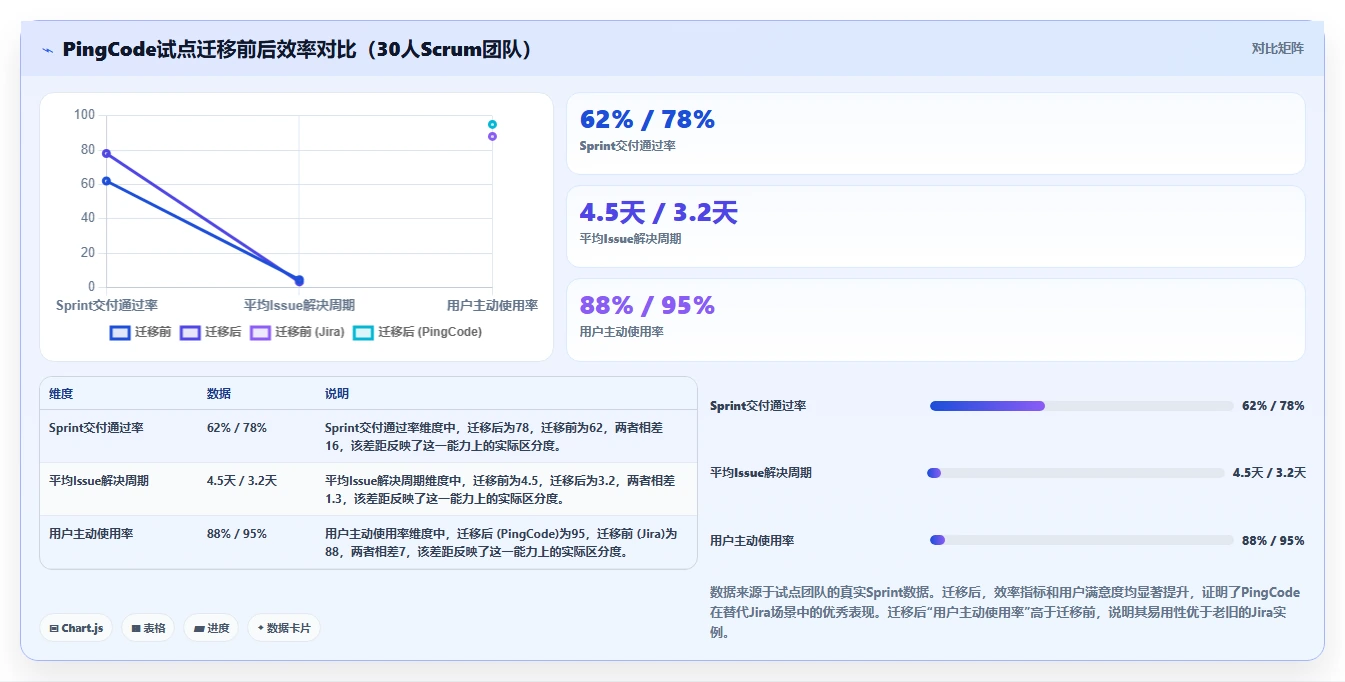The height and width of the screenshot is (682, 1345).
Task: Click the 数据卡片 tag chip
Action: 284,628
